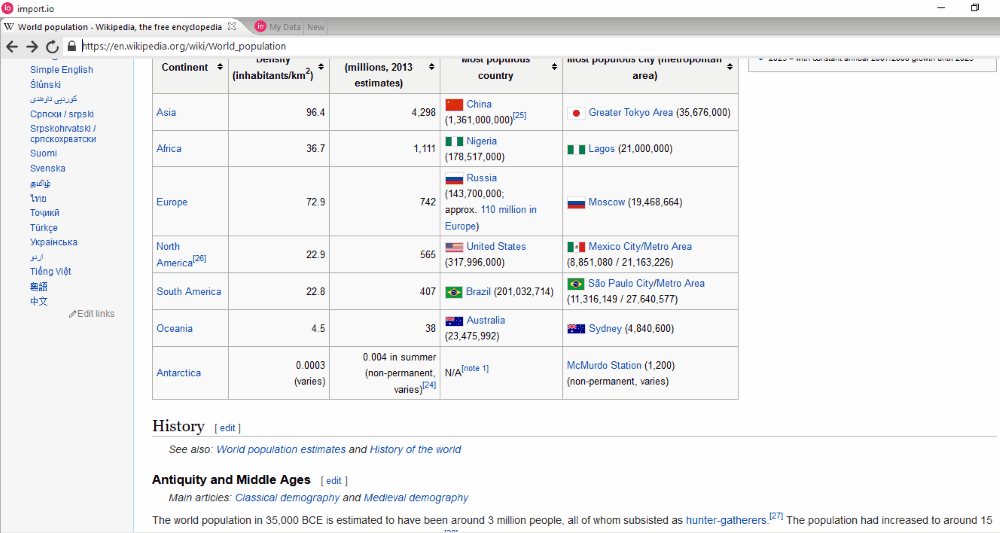Sort by millions 2013 estimates column arrows
Screen dimensions: 1000x533
pos(432,67)
